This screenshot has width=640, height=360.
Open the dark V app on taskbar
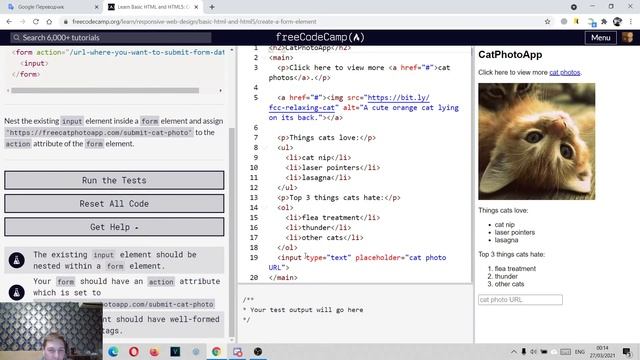click(175, 351)
